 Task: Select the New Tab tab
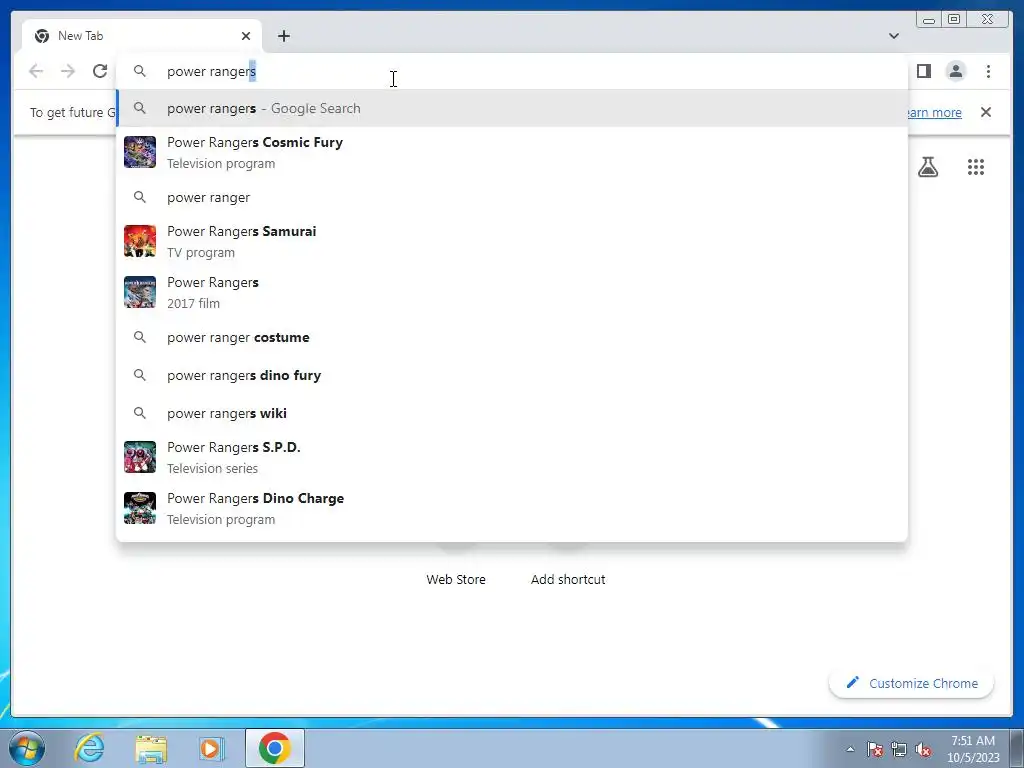[142, 36]
